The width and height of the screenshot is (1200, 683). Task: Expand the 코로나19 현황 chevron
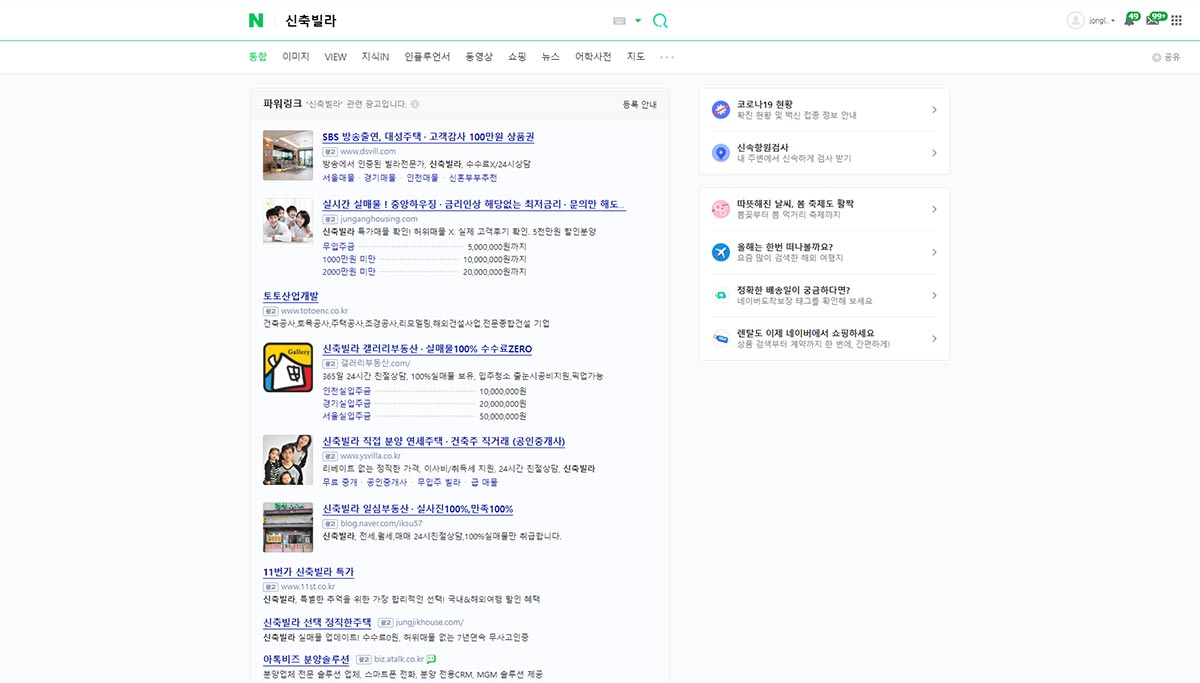click(x=934, y=109)
